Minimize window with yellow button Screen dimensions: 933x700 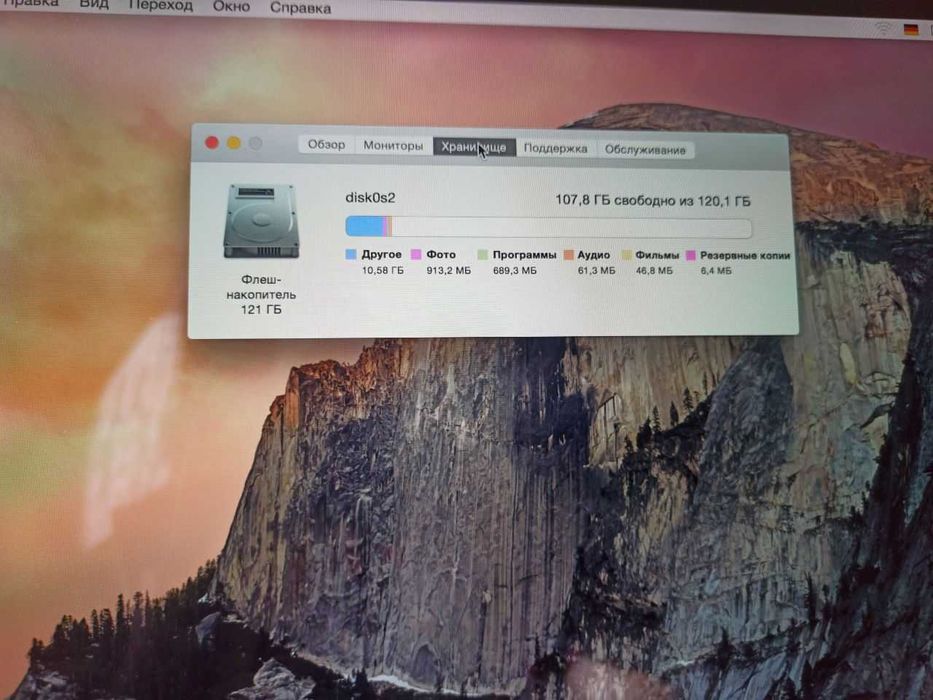234,143
